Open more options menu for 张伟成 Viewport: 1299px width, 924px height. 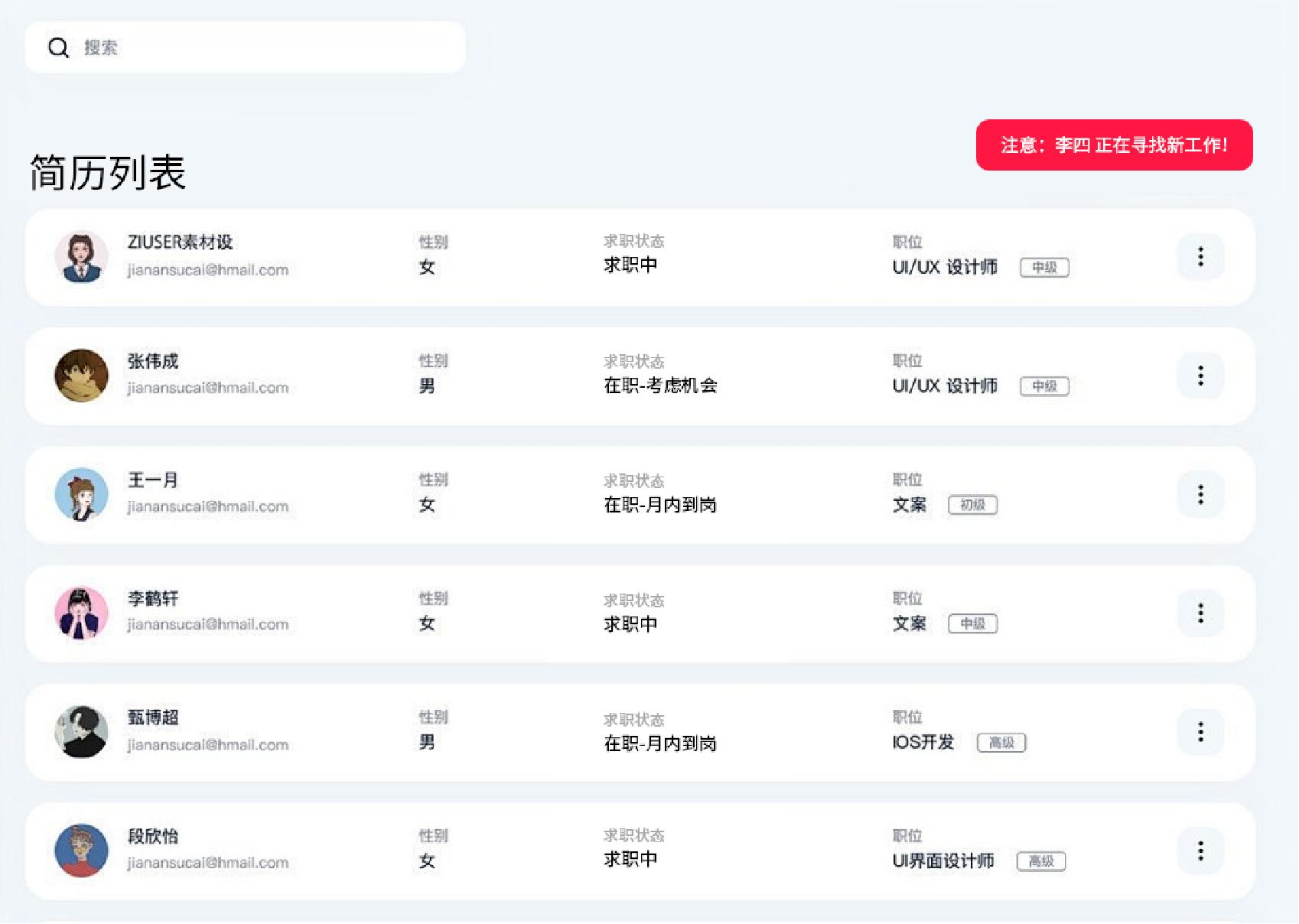[x=1200, y=376]
